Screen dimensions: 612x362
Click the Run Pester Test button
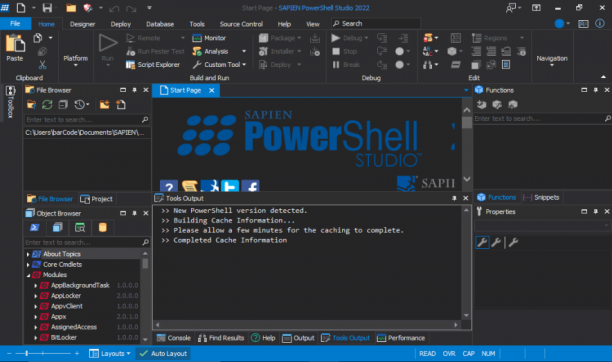click(155, 51)
